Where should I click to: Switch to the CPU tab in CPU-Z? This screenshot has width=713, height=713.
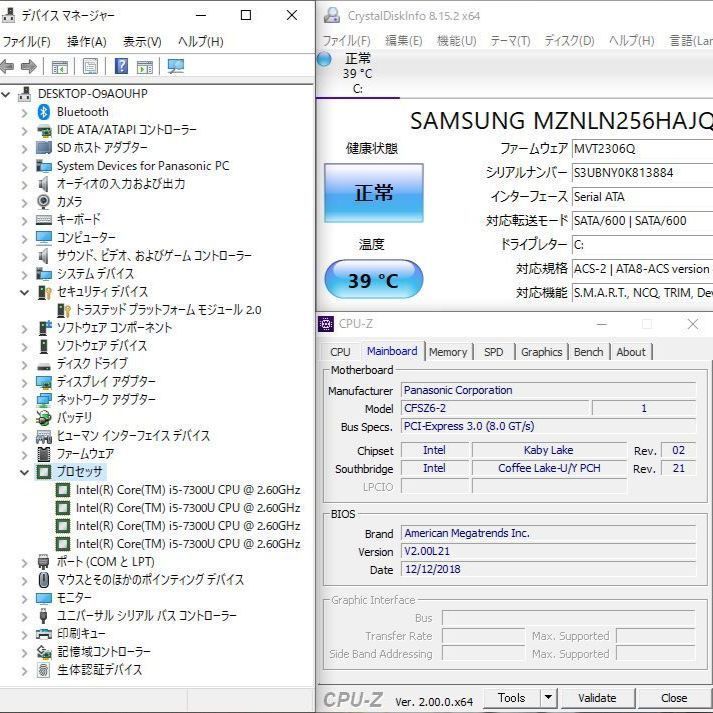tap(340, 352)
